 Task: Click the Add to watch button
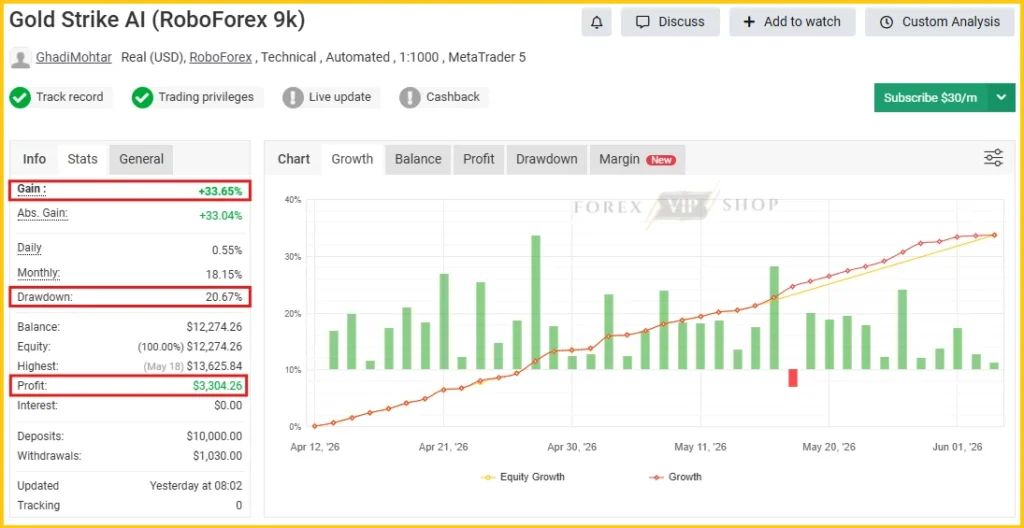click(792, 22)
